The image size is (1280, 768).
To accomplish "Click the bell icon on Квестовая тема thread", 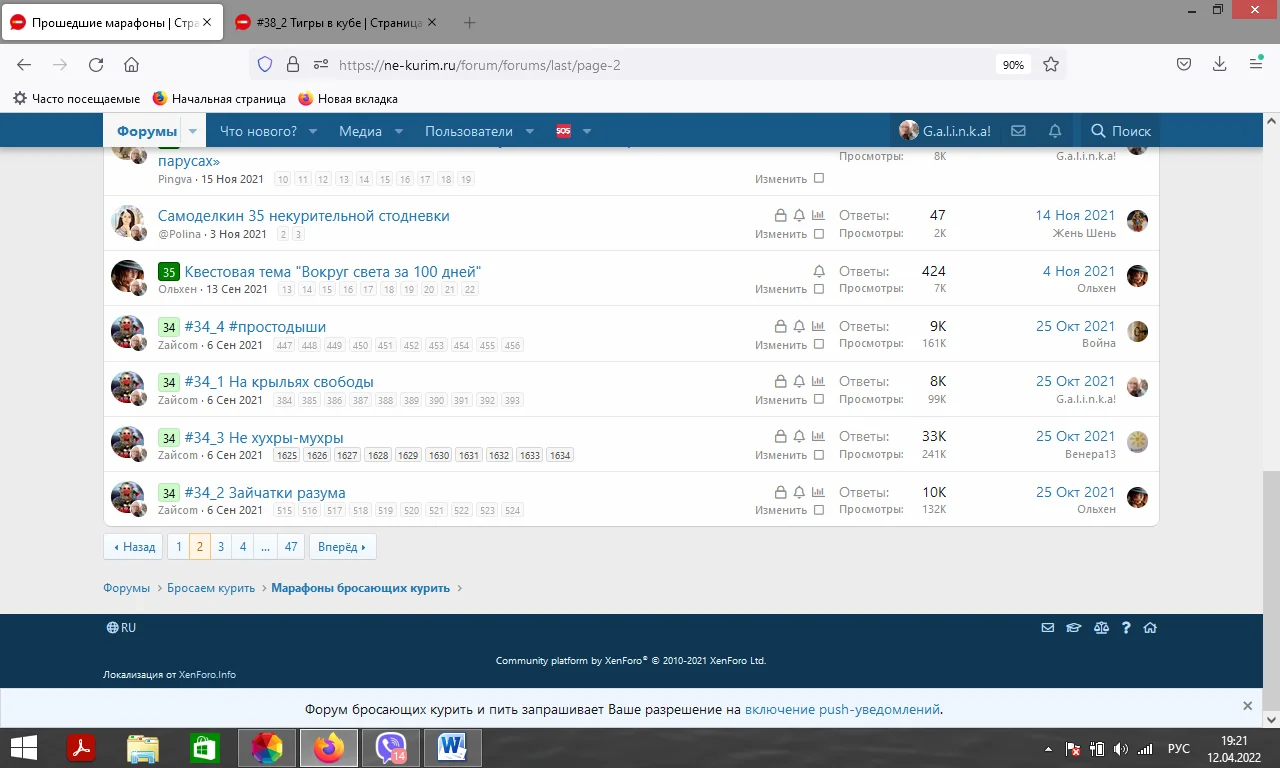I will (819, 271).
